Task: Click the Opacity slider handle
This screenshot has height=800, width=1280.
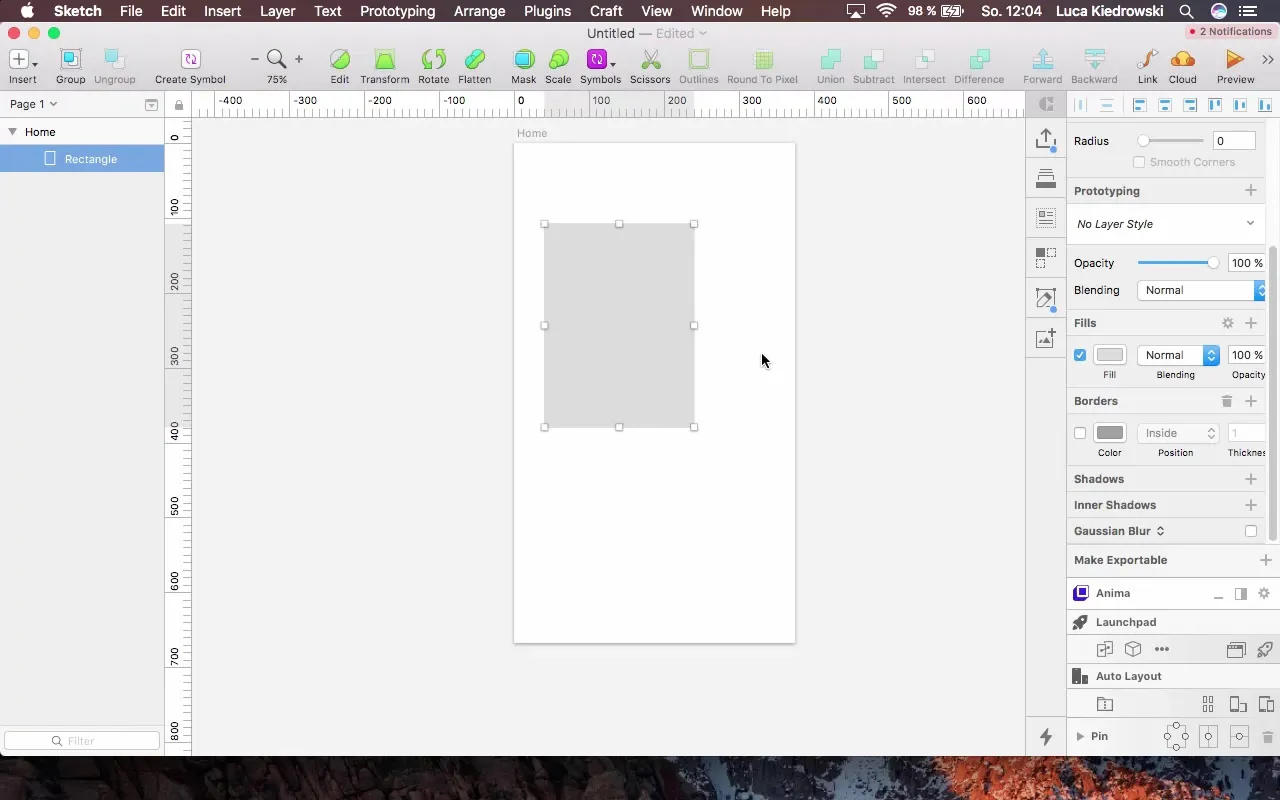Action: (x=1213, y=263)
